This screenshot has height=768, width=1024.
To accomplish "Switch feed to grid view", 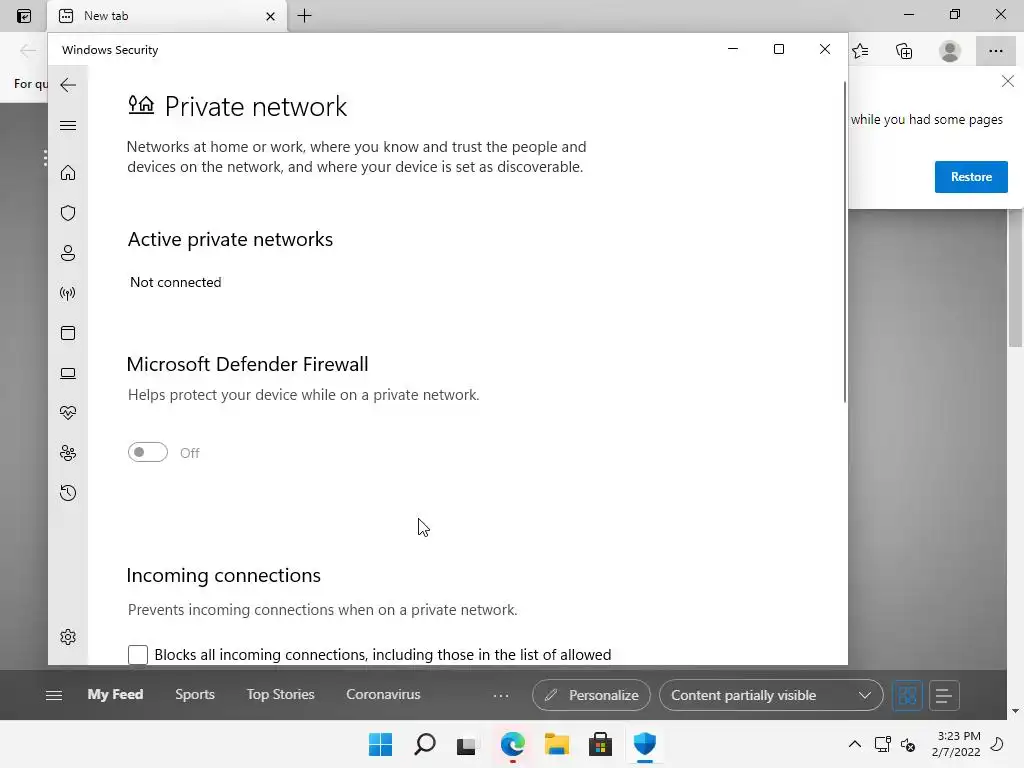I will (907, 696).
